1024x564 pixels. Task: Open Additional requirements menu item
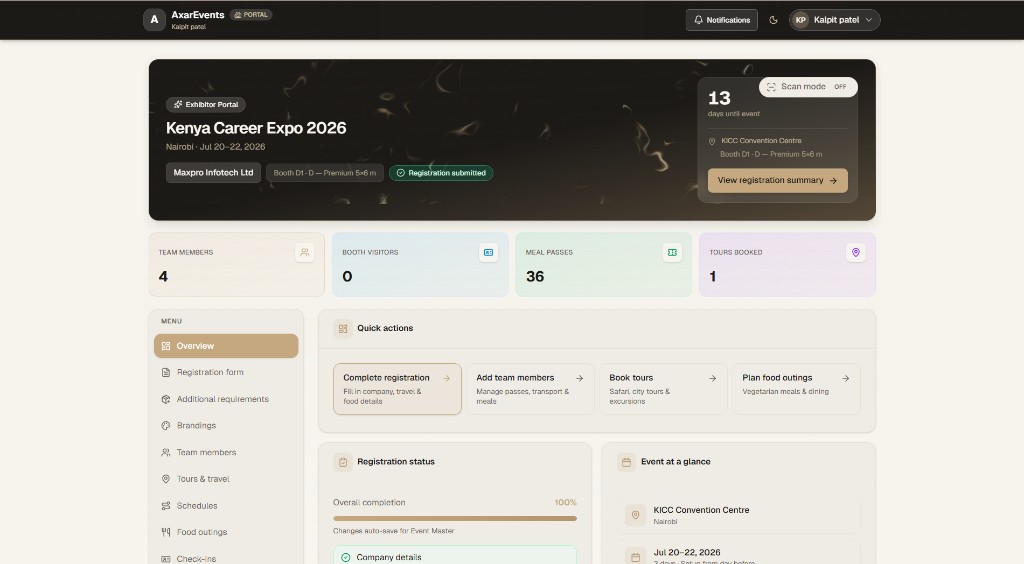pos(226,399)
